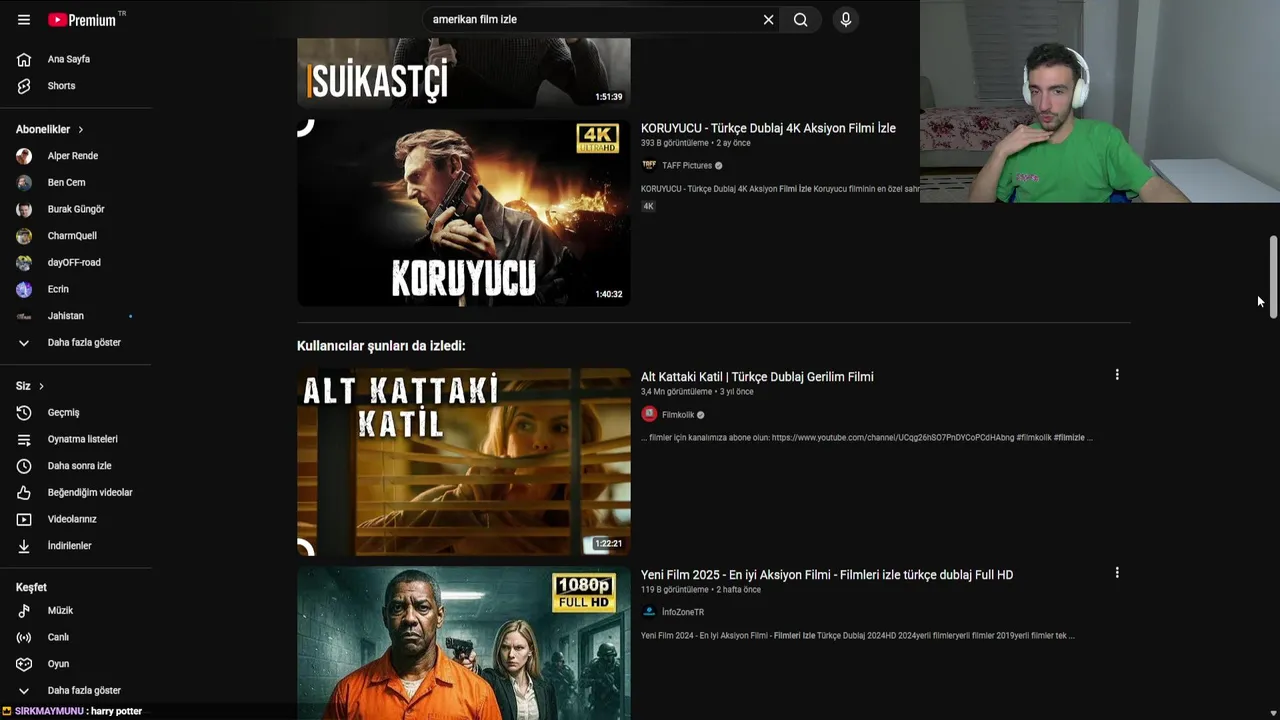Click the Daha sonra izle clock icon
Image resolution: width=1280 pixels, height=720 pixels.
[x=24, y=466]
